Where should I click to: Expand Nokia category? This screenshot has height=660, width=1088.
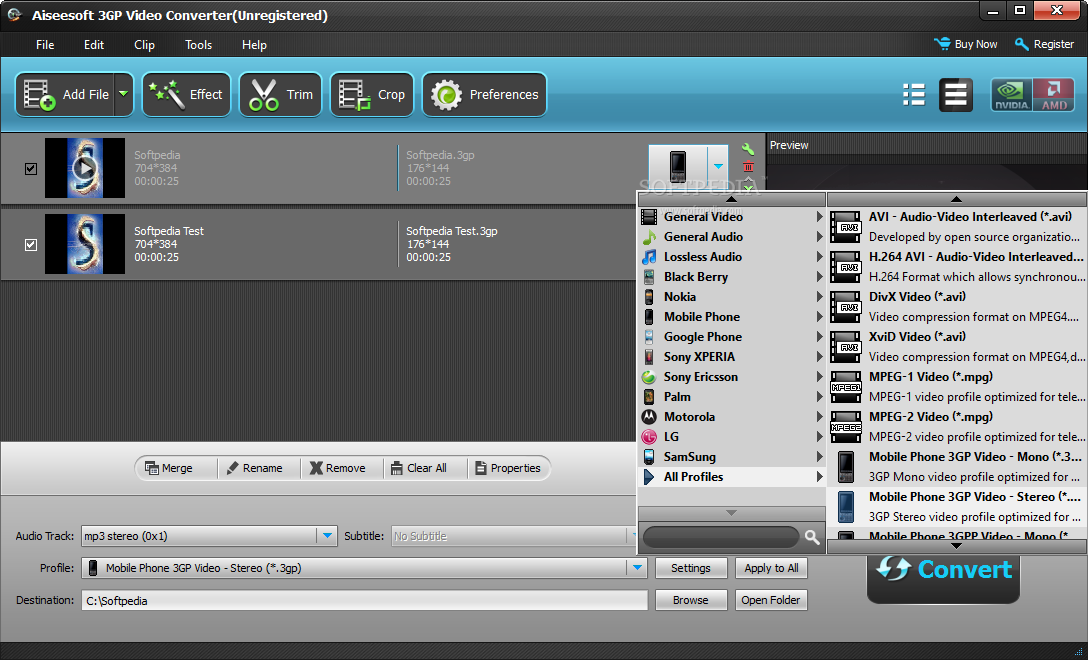(x=731, y=296)
